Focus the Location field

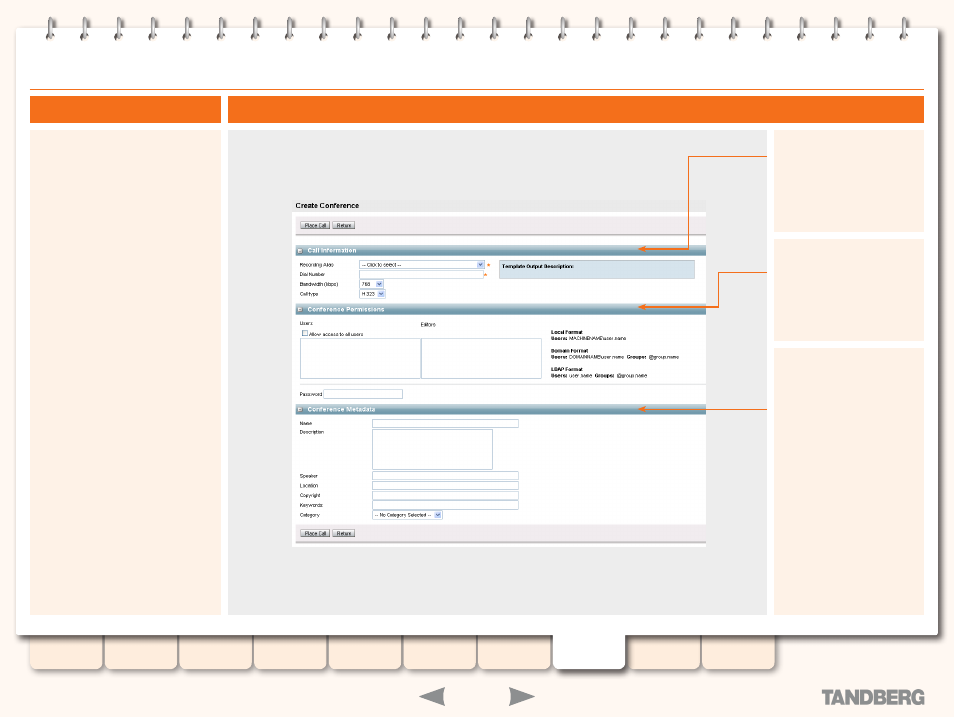(445, 486)
